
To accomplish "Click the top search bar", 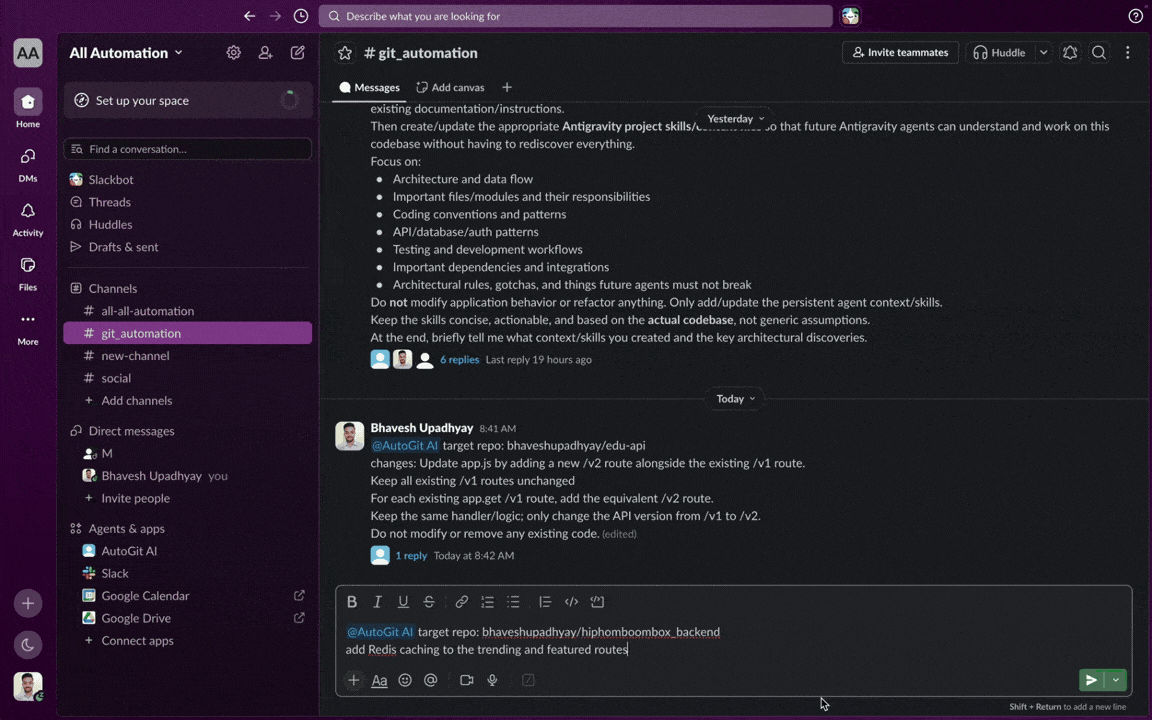I will tap(575, 16).
